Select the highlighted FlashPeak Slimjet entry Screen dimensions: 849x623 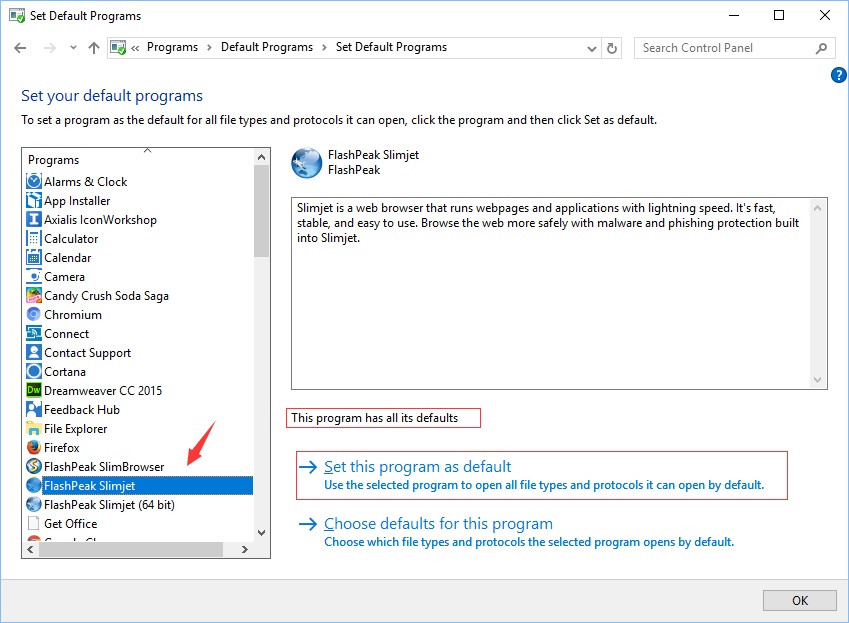pyautogui.click(x=147, y=486)
